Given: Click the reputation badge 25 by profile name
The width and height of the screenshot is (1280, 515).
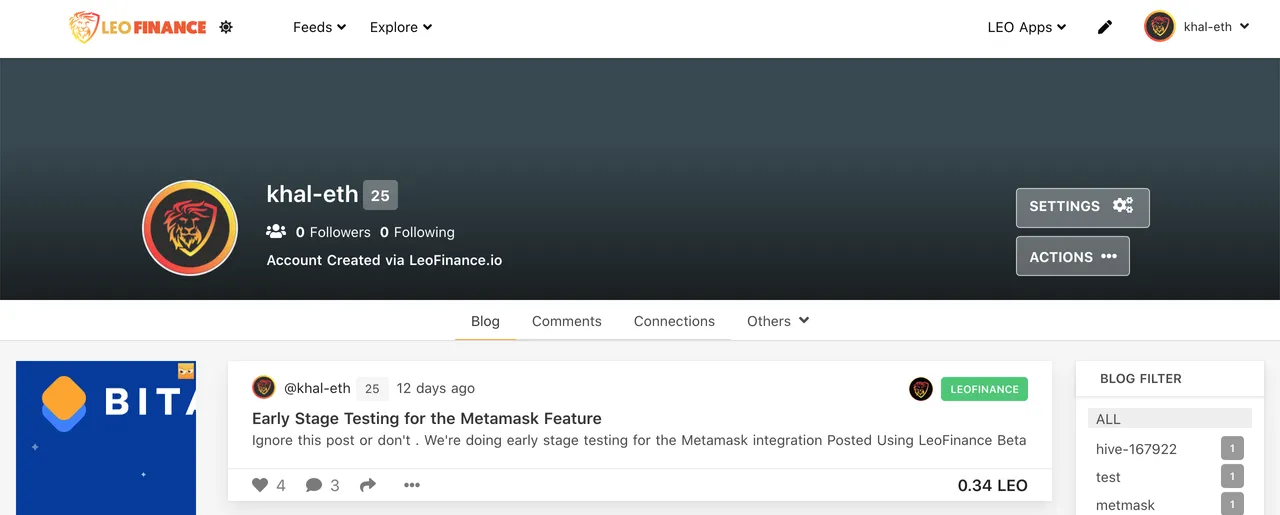Looking at the screenshot, I should coord(380,195).
